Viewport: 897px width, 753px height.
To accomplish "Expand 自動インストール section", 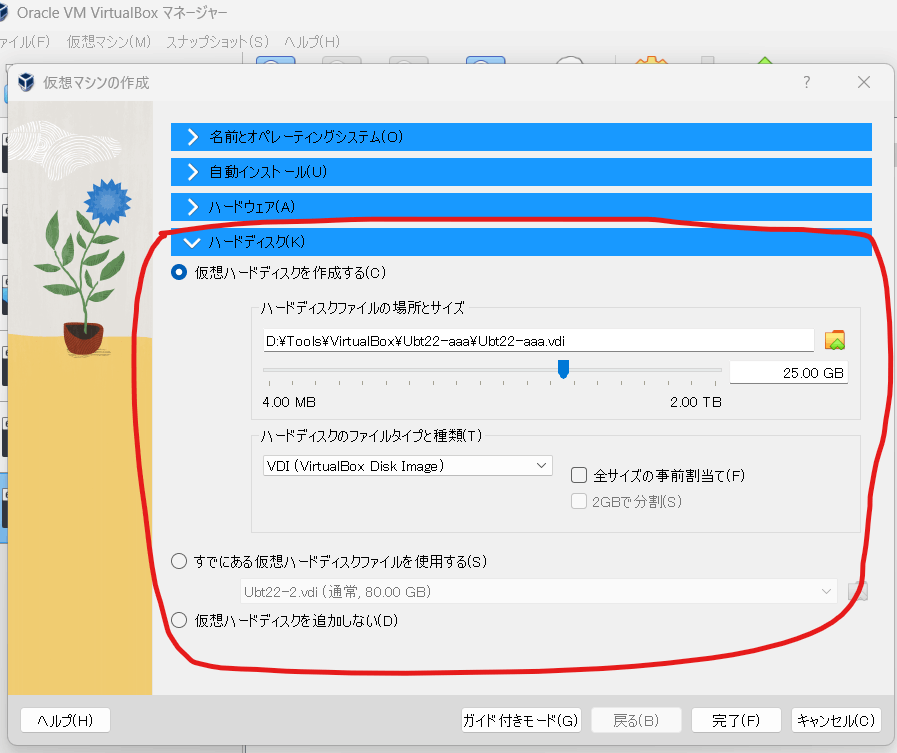I will click(x=521, y=172).
